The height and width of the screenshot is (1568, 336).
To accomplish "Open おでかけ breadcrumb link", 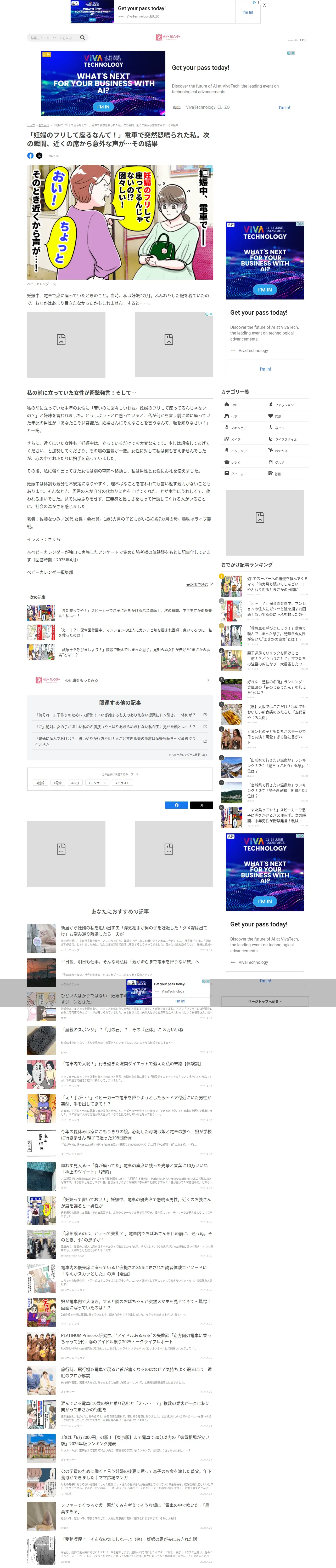I will 44,125.
